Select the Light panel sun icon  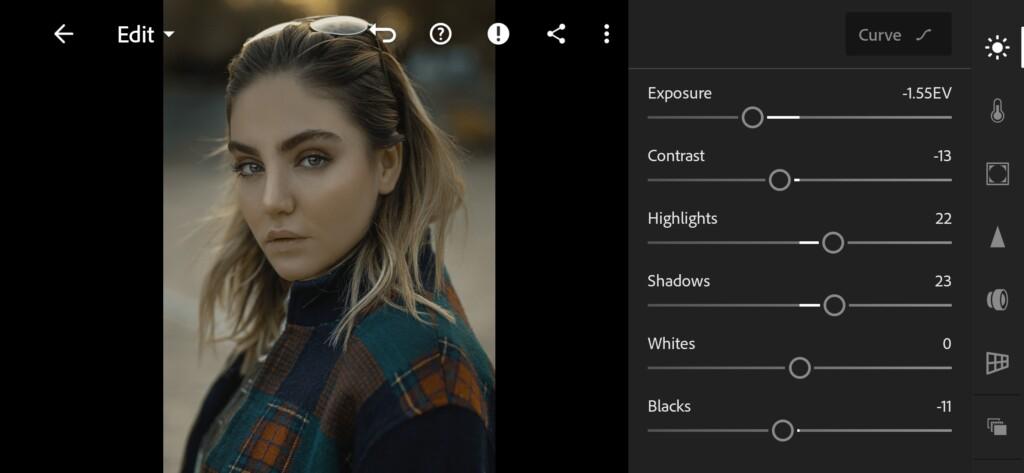click(997, 48)
